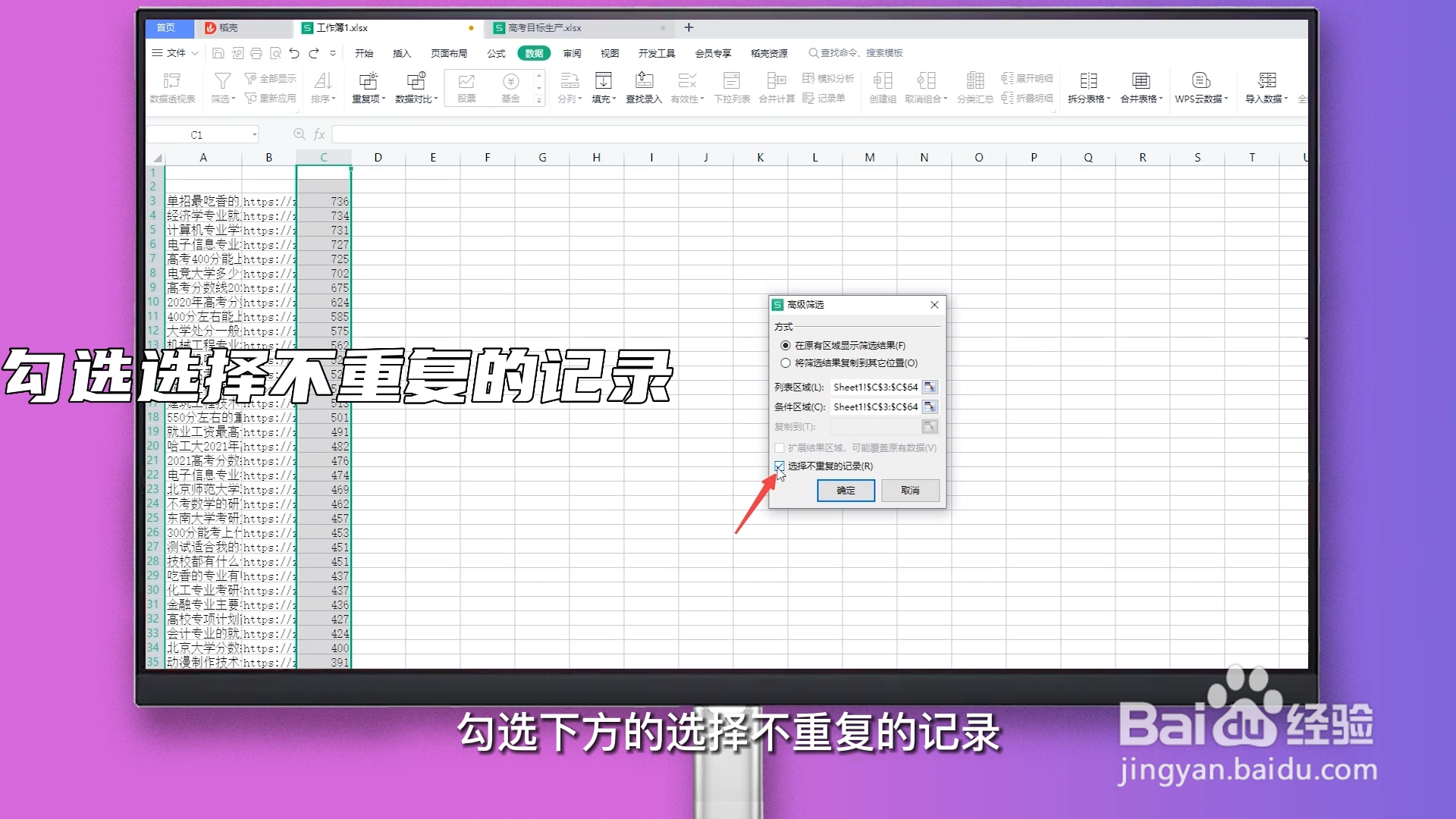Select the range picker beside 条件区域
The image size is (1456, 819).
click(x=930, y=406)
